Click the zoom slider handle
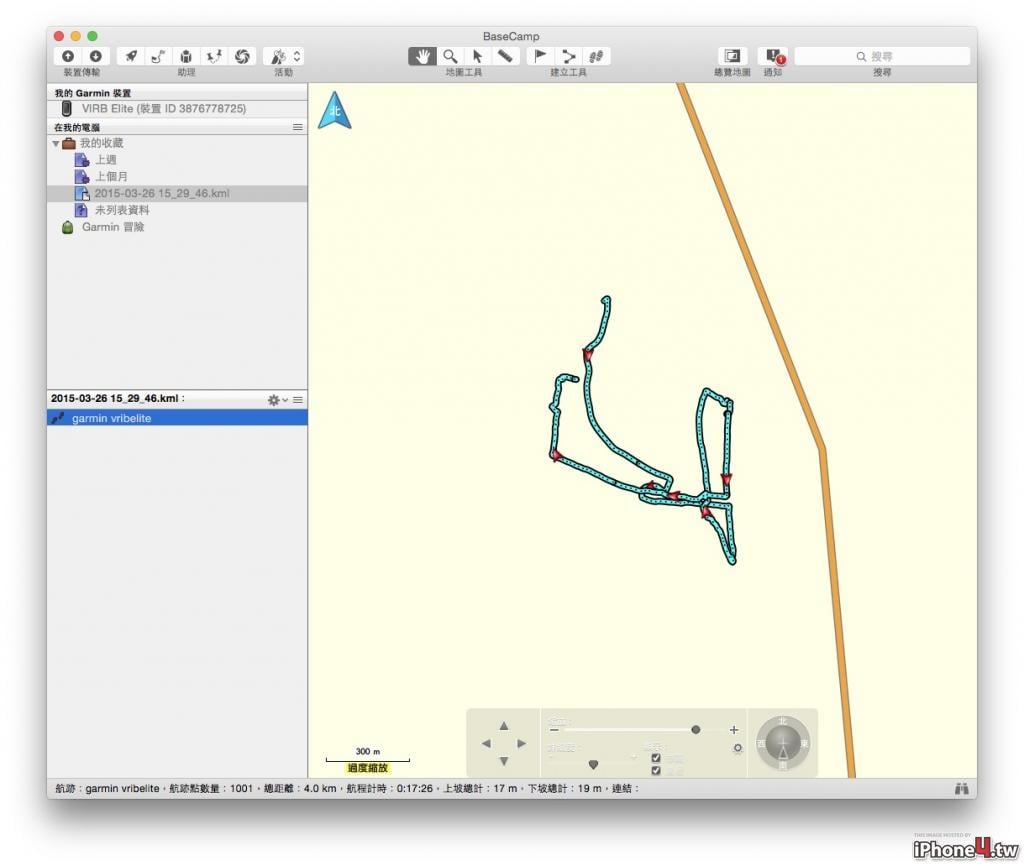This screenshot has height=866, width=1024. 696,730
